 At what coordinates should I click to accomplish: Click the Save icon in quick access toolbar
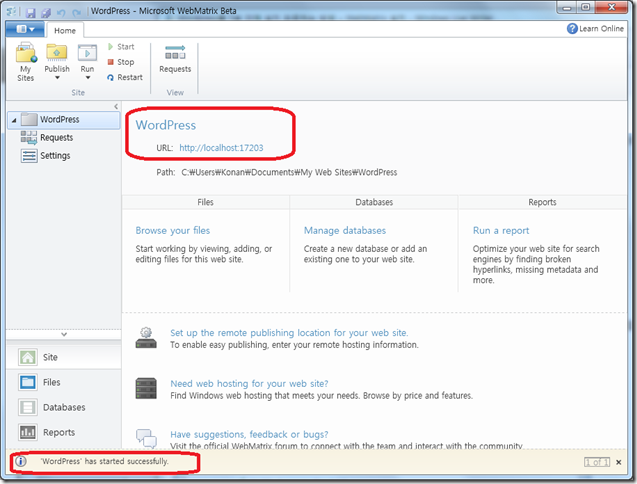30,12
